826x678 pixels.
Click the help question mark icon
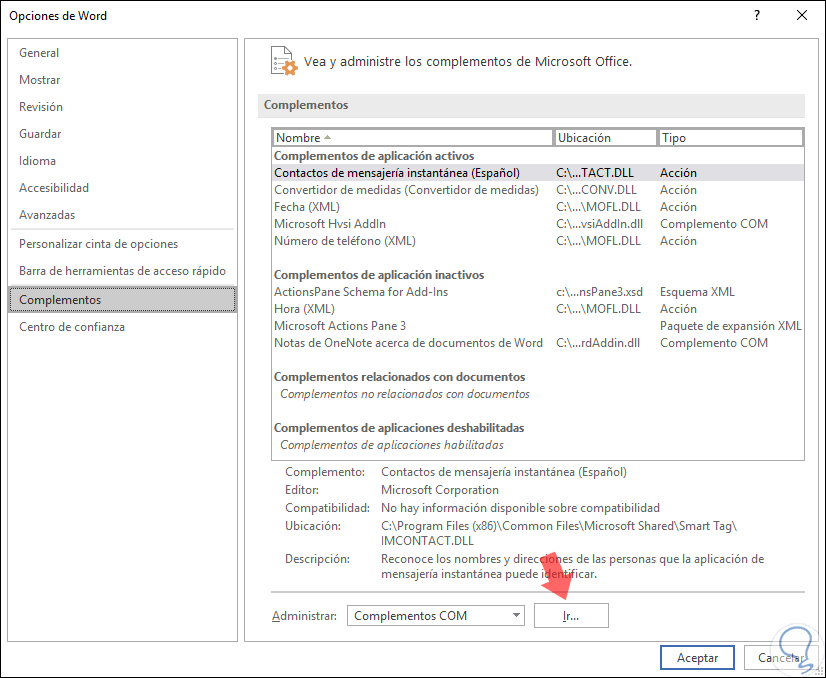click(x=757, y=15)
